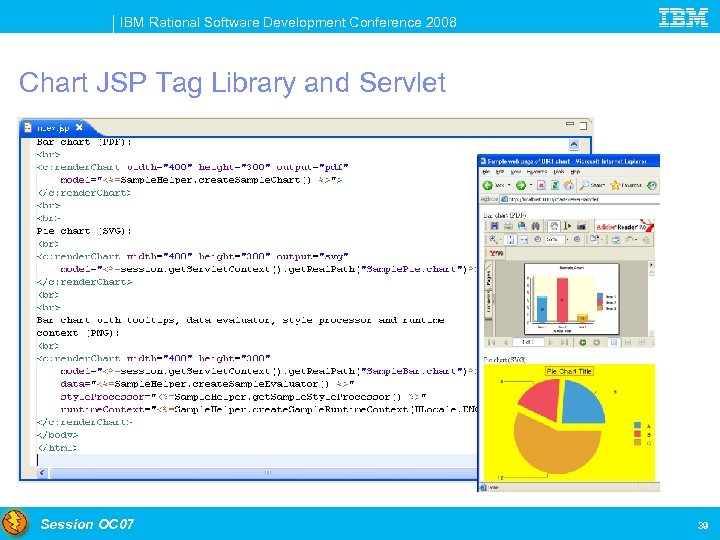720x540 pixels.
Task: Click the Fit Page icon in Reader
Action: click(x=510, y=240)
